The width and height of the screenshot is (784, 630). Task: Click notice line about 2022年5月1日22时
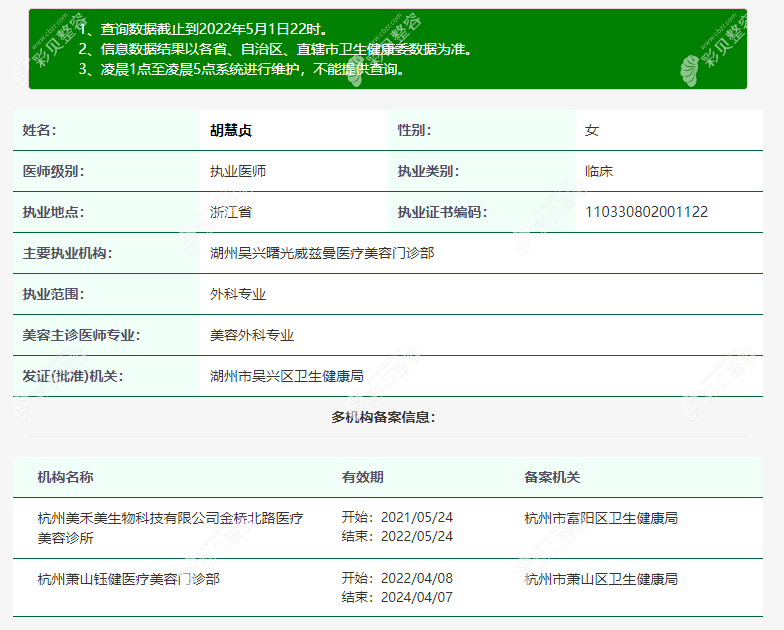click(204, 29)
